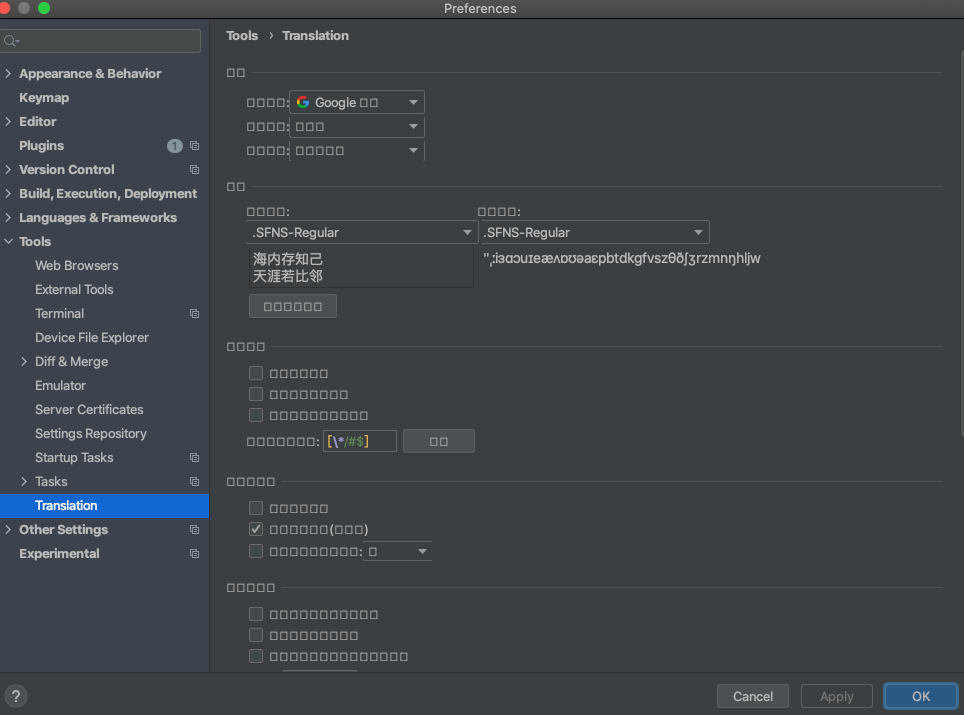
Task: Click into the settings search field
Action: (101, 41)
